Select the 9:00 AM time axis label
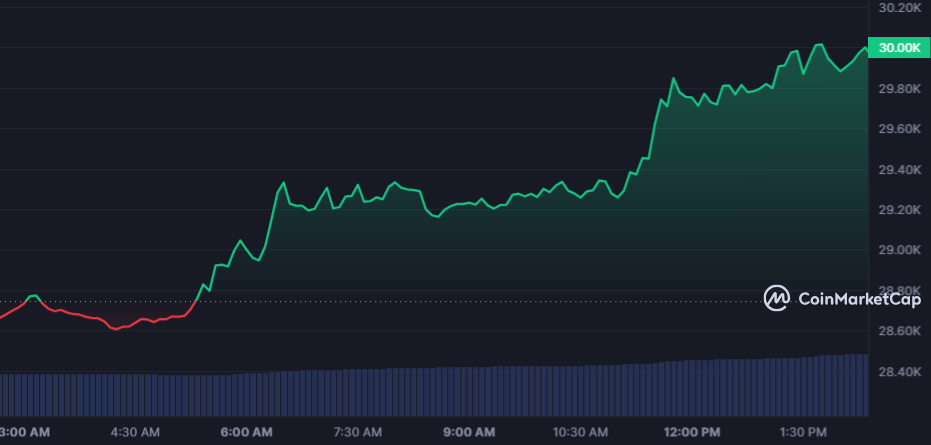 click(469, 432)
